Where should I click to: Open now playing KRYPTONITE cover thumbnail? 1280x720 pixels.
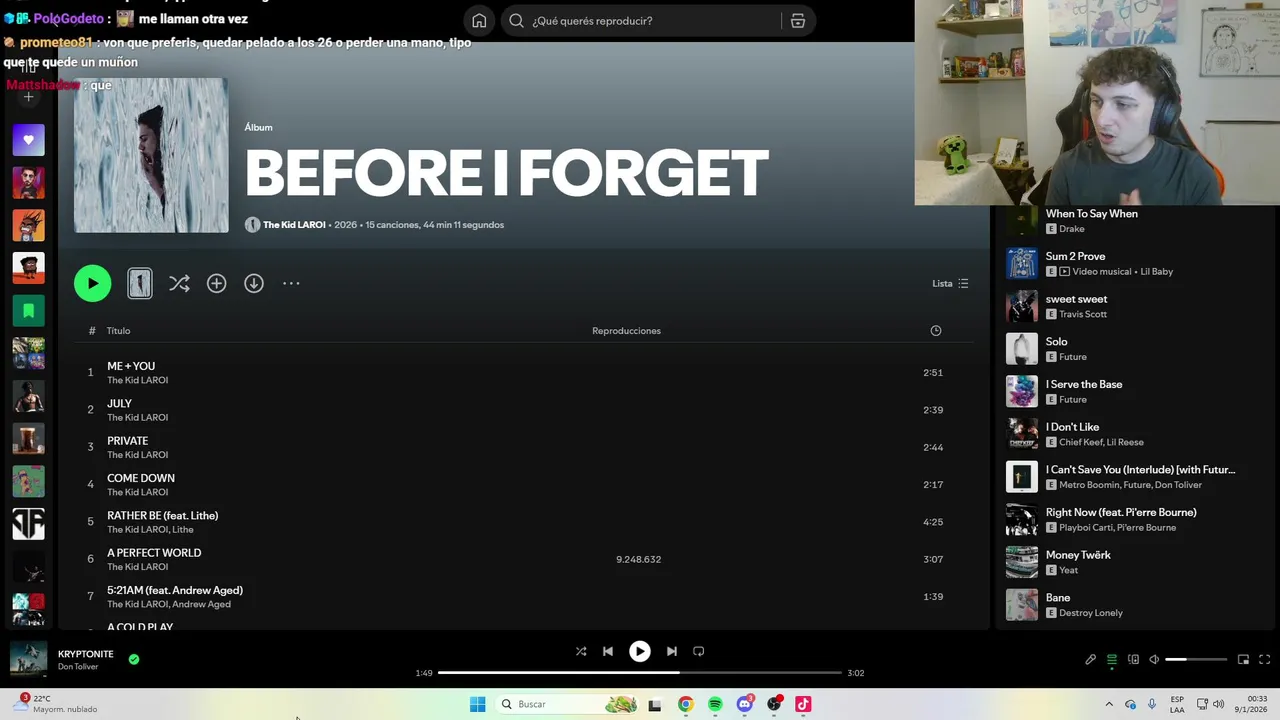click(x=28, y=659)
